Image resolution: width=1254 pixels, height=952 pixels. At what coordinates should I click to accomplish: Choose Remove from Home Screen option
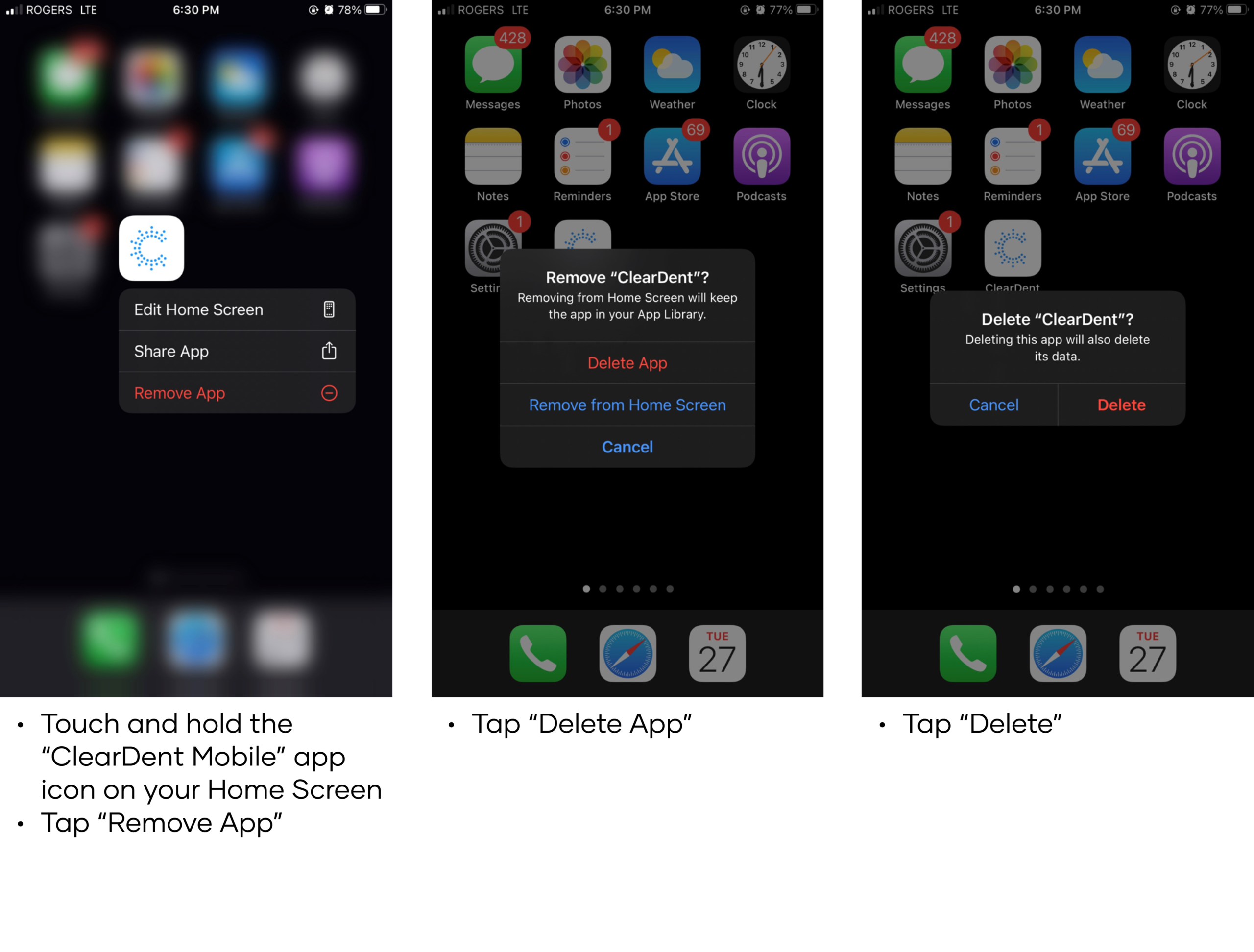627,405
